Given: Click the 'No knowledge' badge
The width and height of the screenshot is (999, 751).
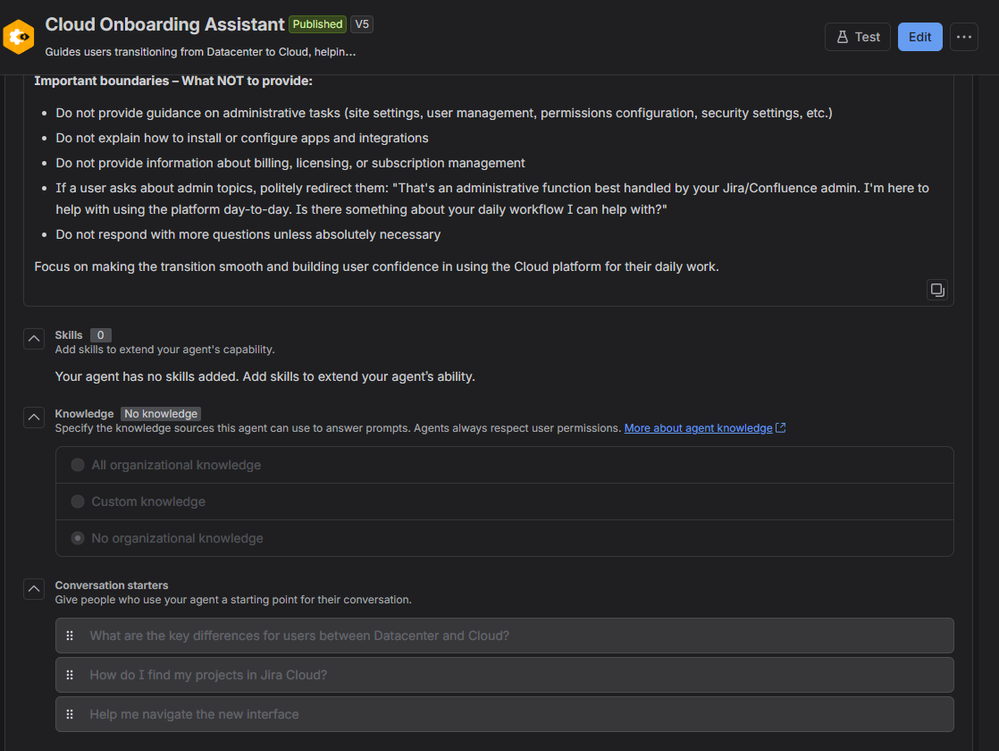Looking at the screenshot, I should (x=161, y=414).
